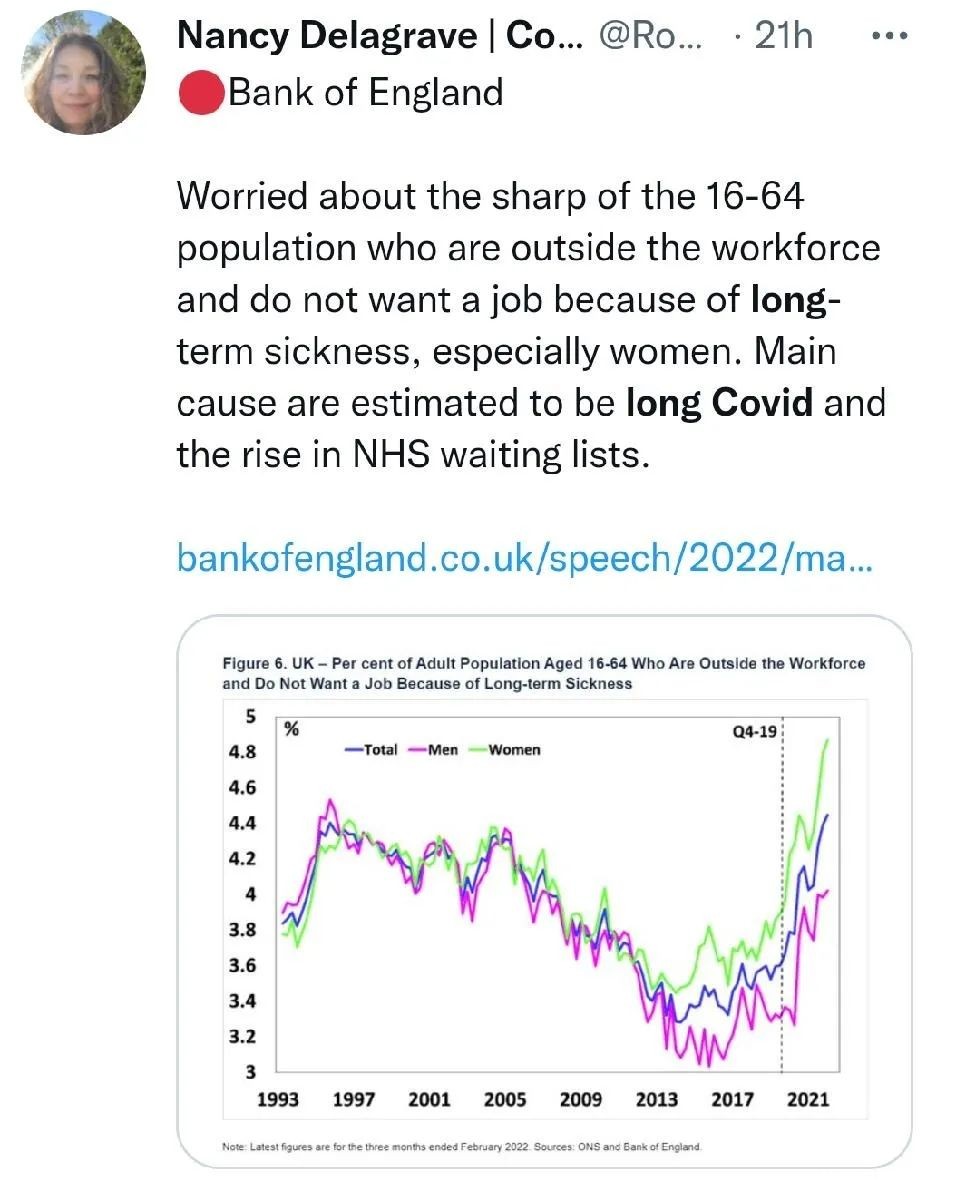
Task: Open Nancy Delagrave's profile picture
Action: 84,72
